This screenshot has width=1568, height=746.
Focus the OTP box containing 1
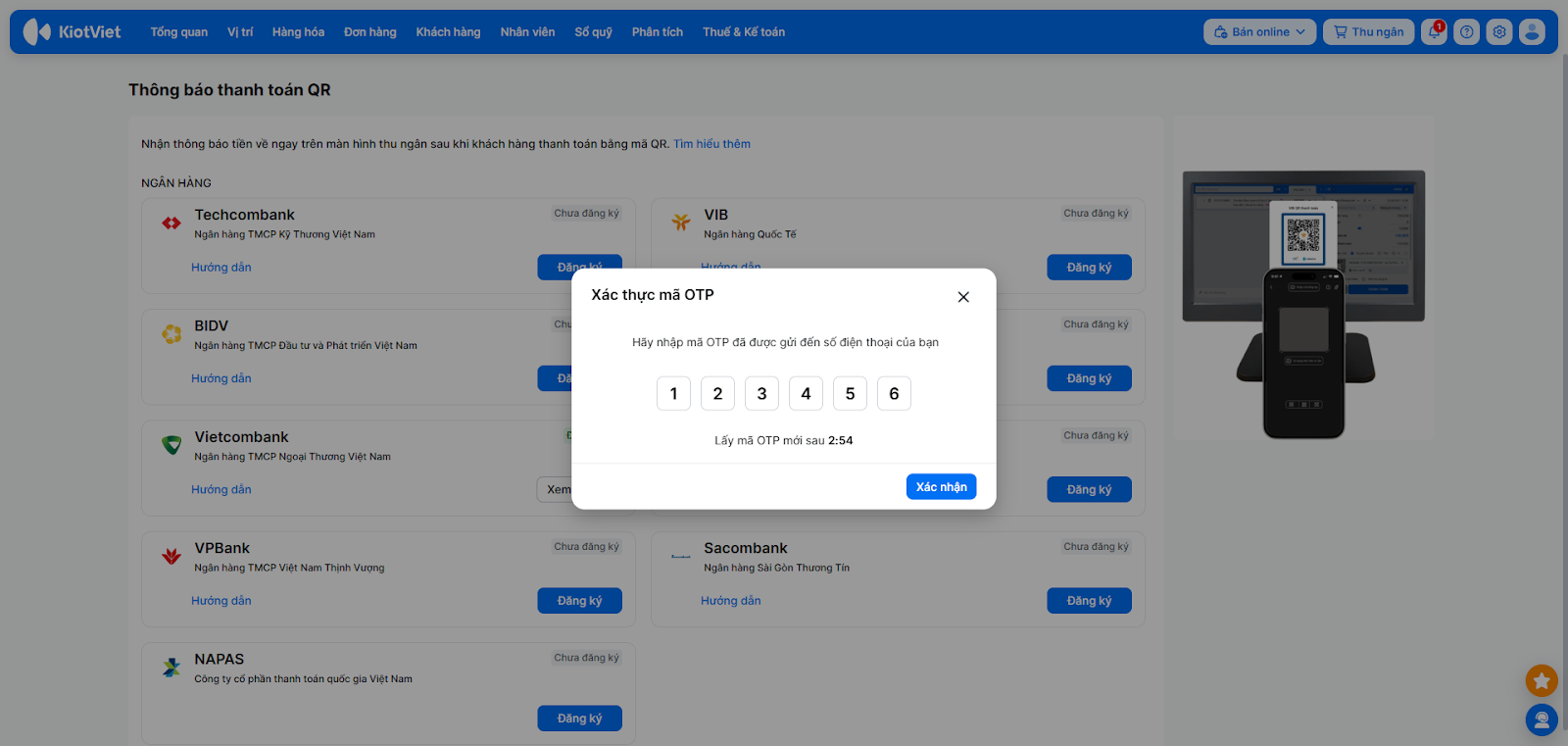point(673,393)
